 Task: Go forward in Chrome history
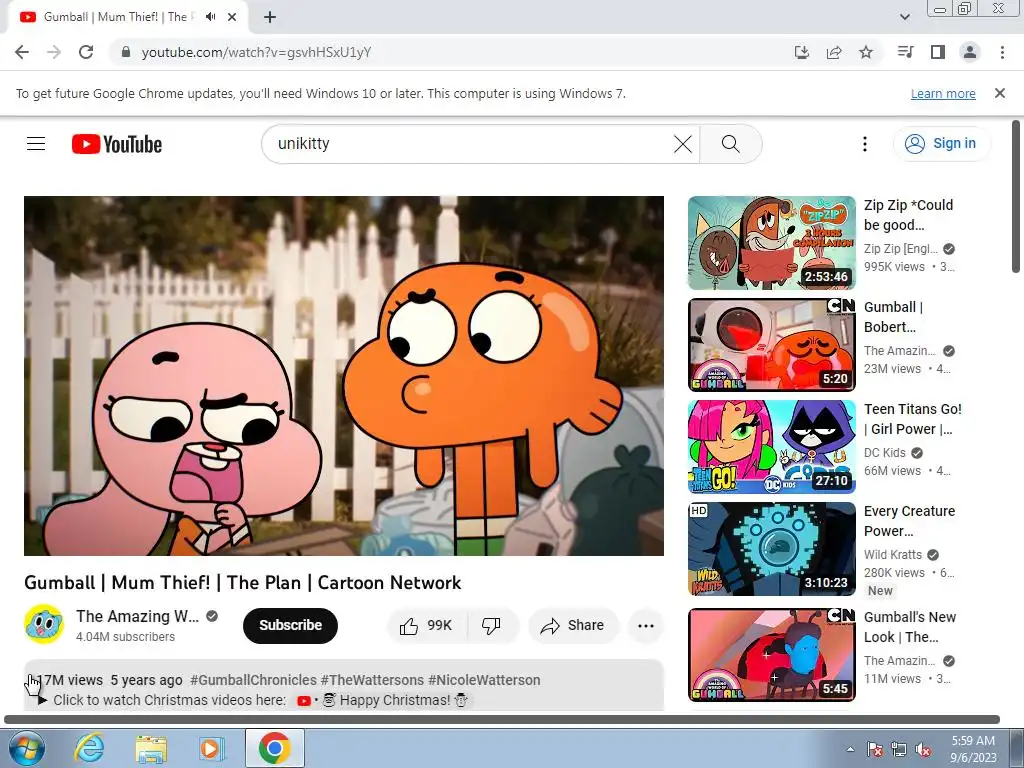(54, 52)
